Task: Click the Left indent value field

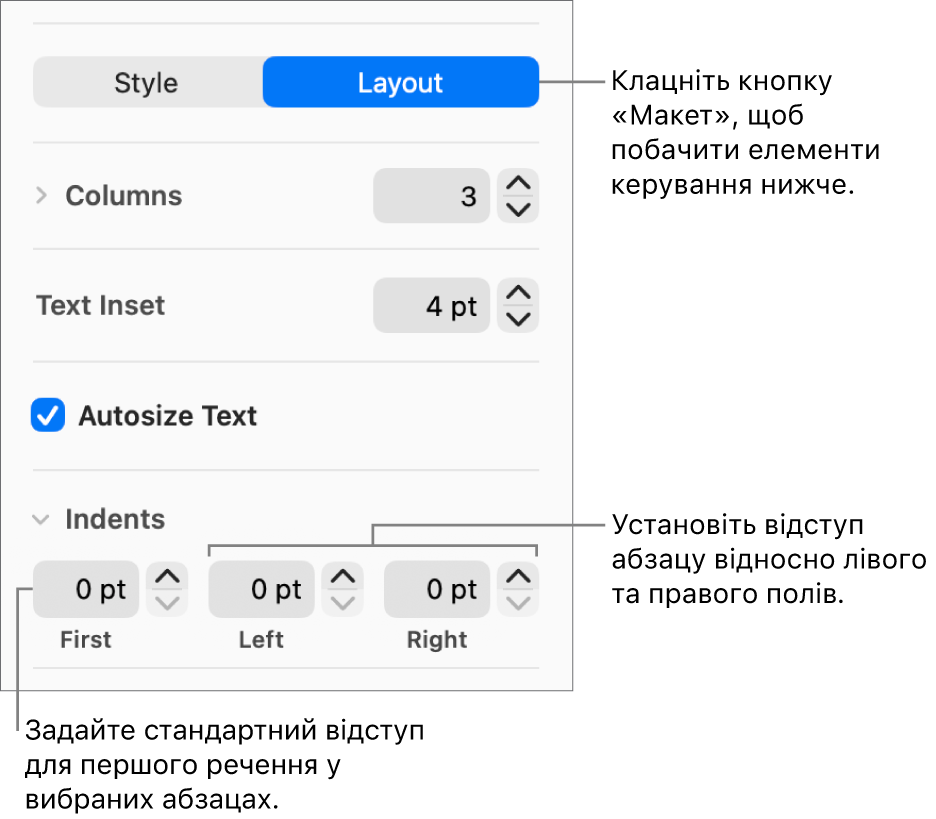Action: coord(261,590)
